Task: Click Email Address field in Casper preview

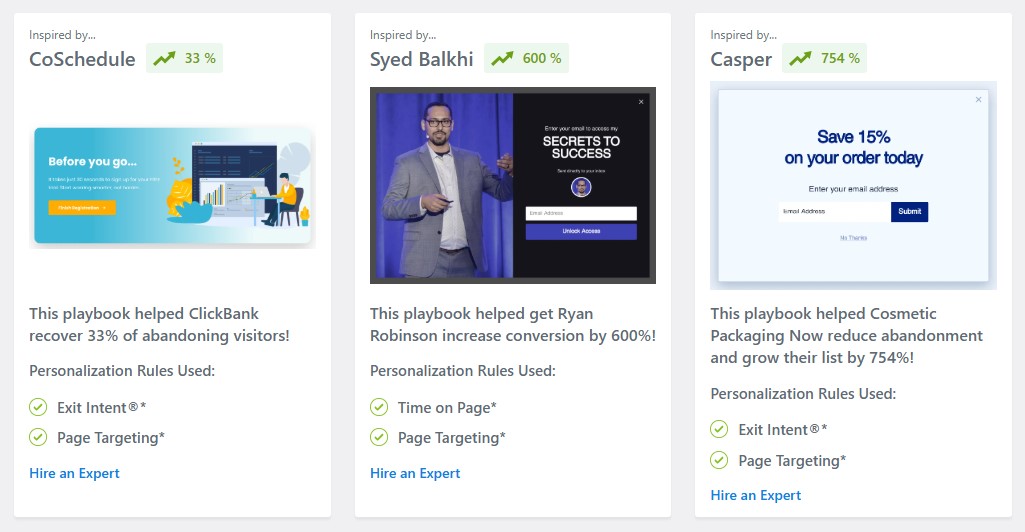Action: click(834, 212)
